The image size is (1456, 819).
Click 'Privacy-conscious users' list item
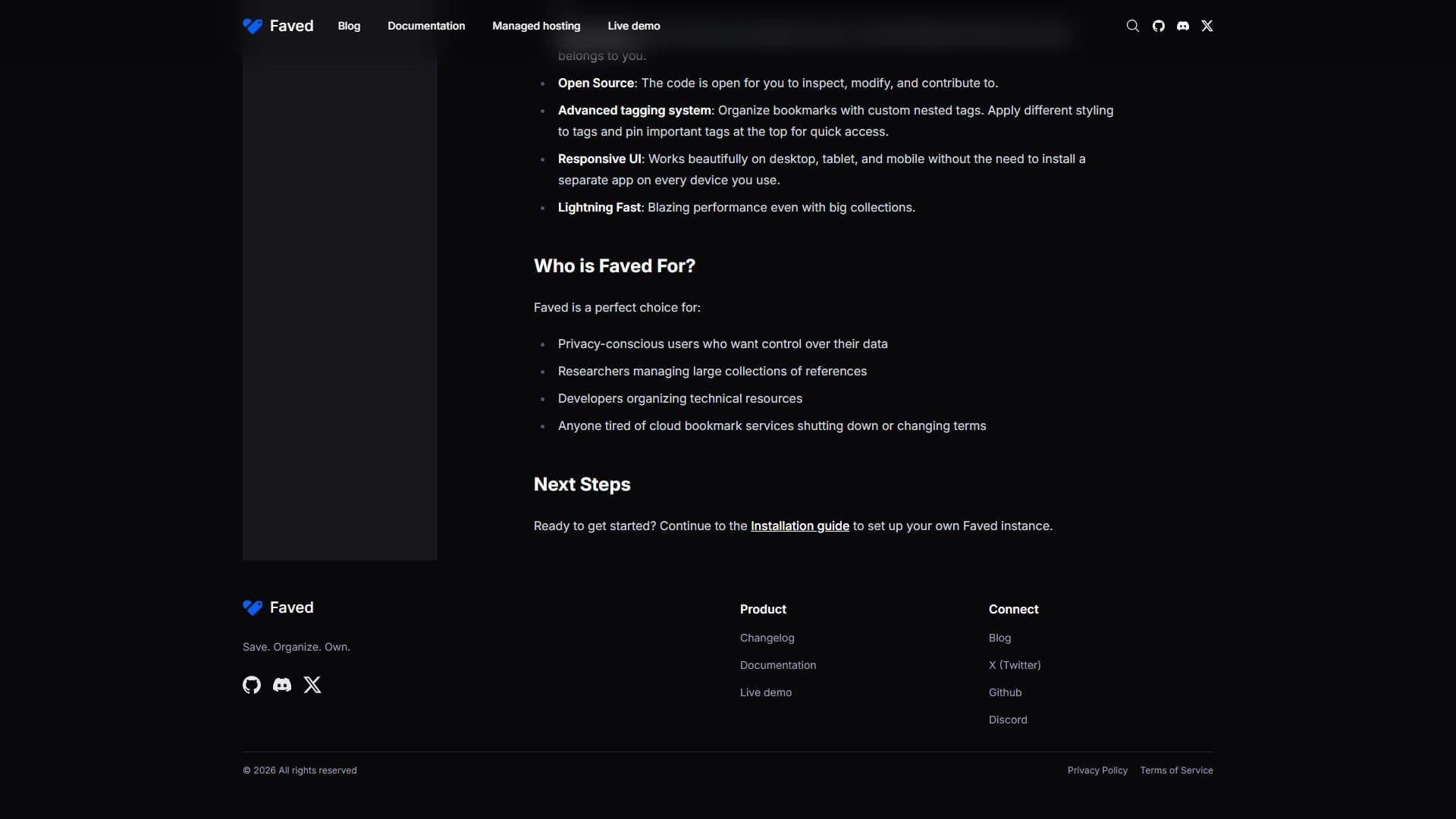[723, 344]
